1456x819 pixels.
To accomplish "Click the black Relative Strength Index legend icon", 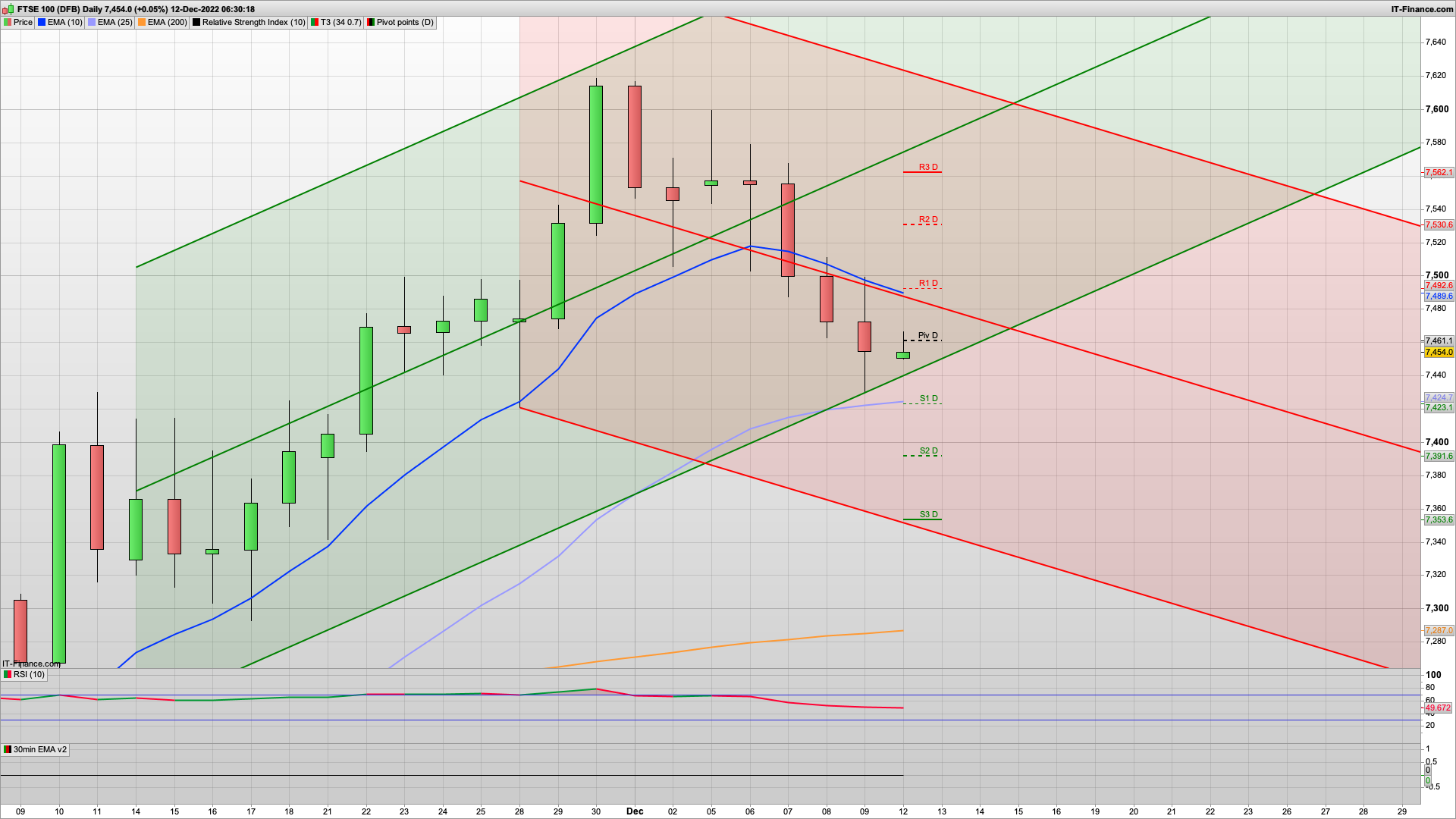I will [x=196, y=22].
